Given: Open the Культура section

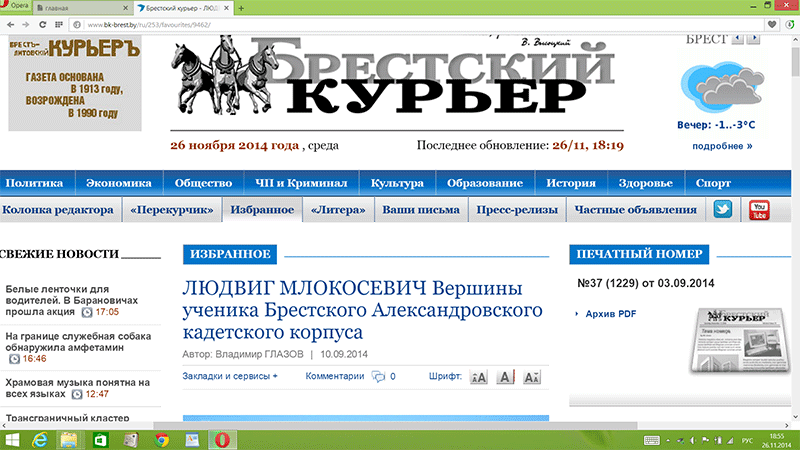Looking at the screenshot, I should pos(397,183).
